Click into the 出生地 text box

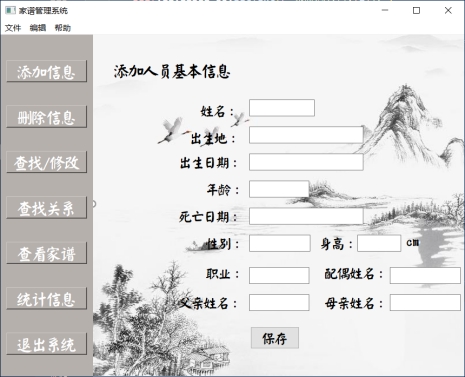pos(306,135)
